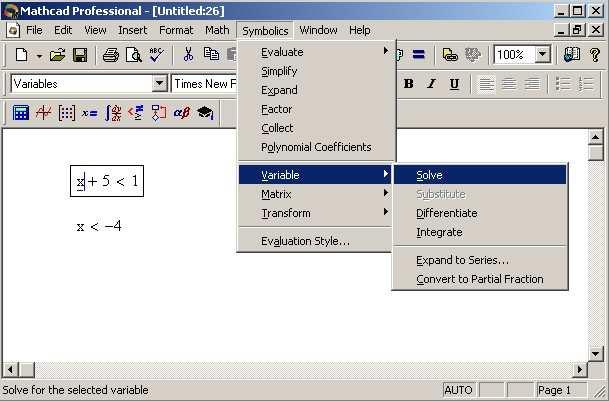Open the View menu
Screen dimensions: 609x401
(95, 30)
